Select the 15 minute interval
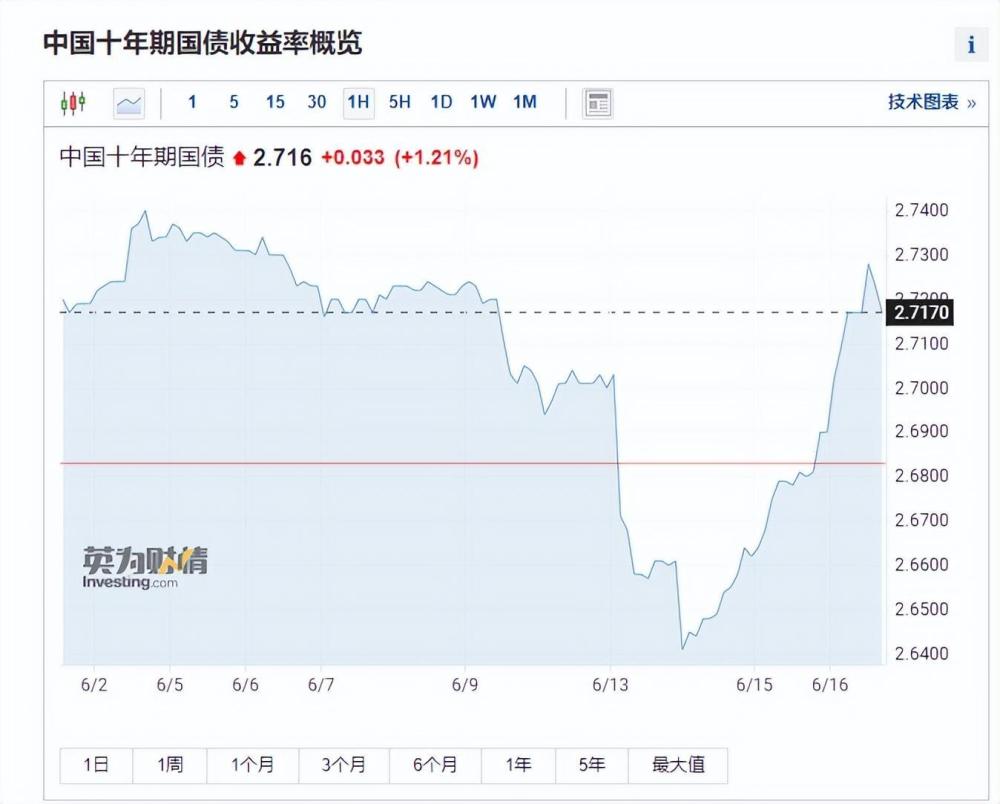Screen dimensions: 1000x804 pos(275,102)
